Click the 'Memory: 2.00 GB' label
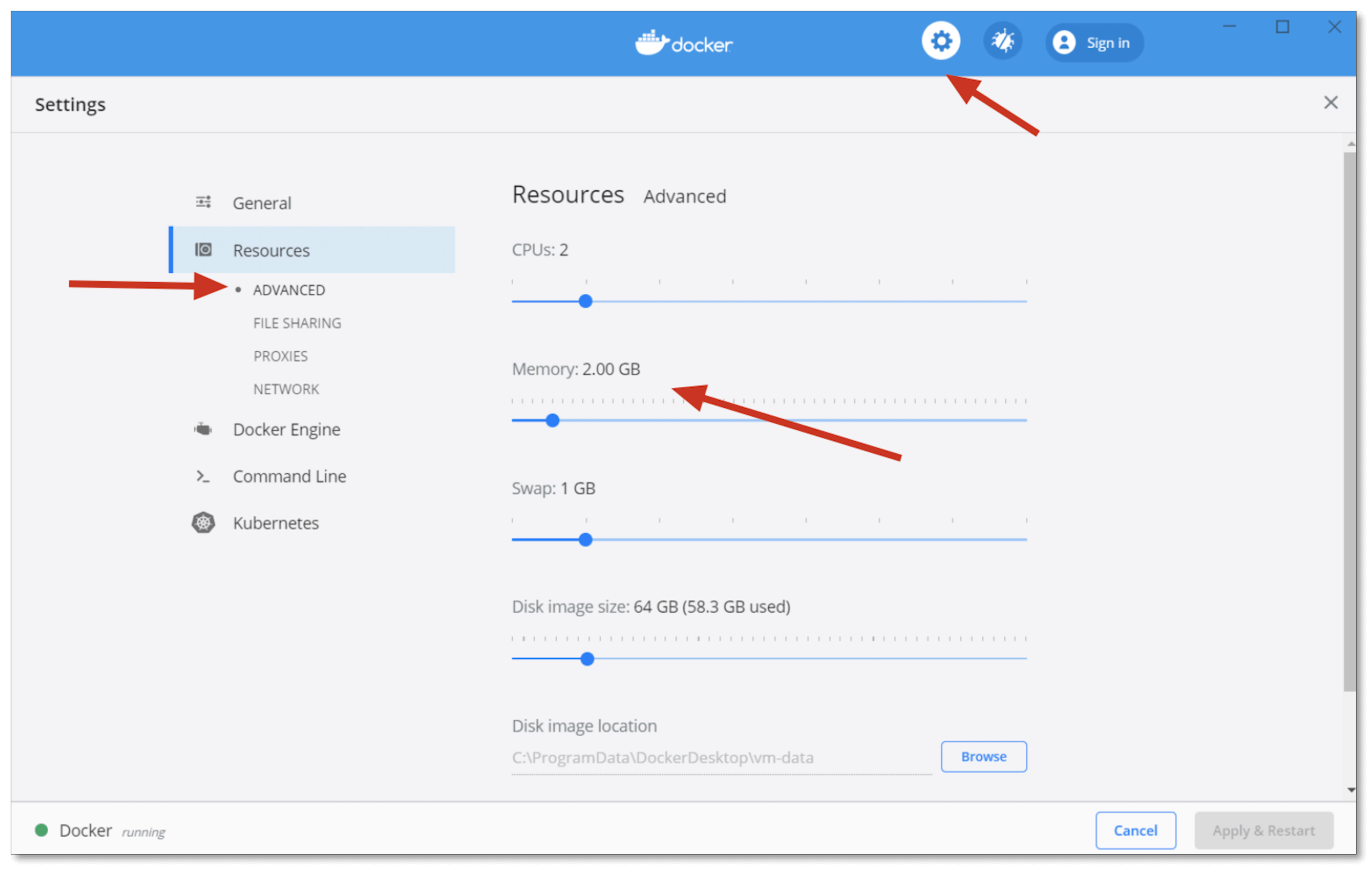The width and height of the screenshot is (1372, 870). [x=575, y=369]
